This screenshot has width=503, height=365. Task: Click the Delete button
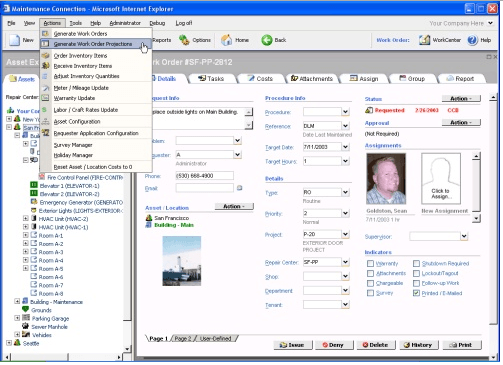(x=376, y=345)
